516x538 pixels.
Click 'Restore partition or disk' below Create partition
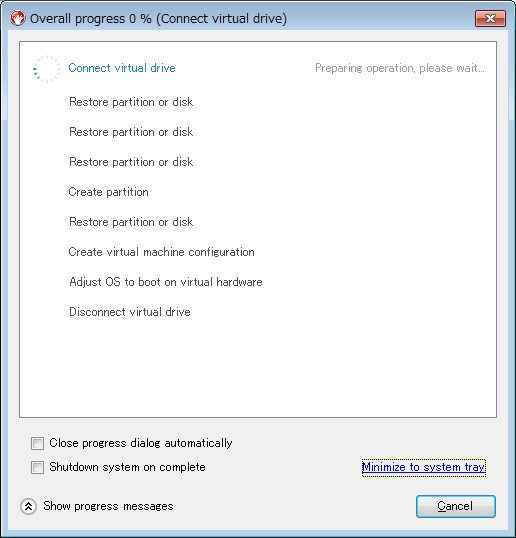(x=131, y=222)
